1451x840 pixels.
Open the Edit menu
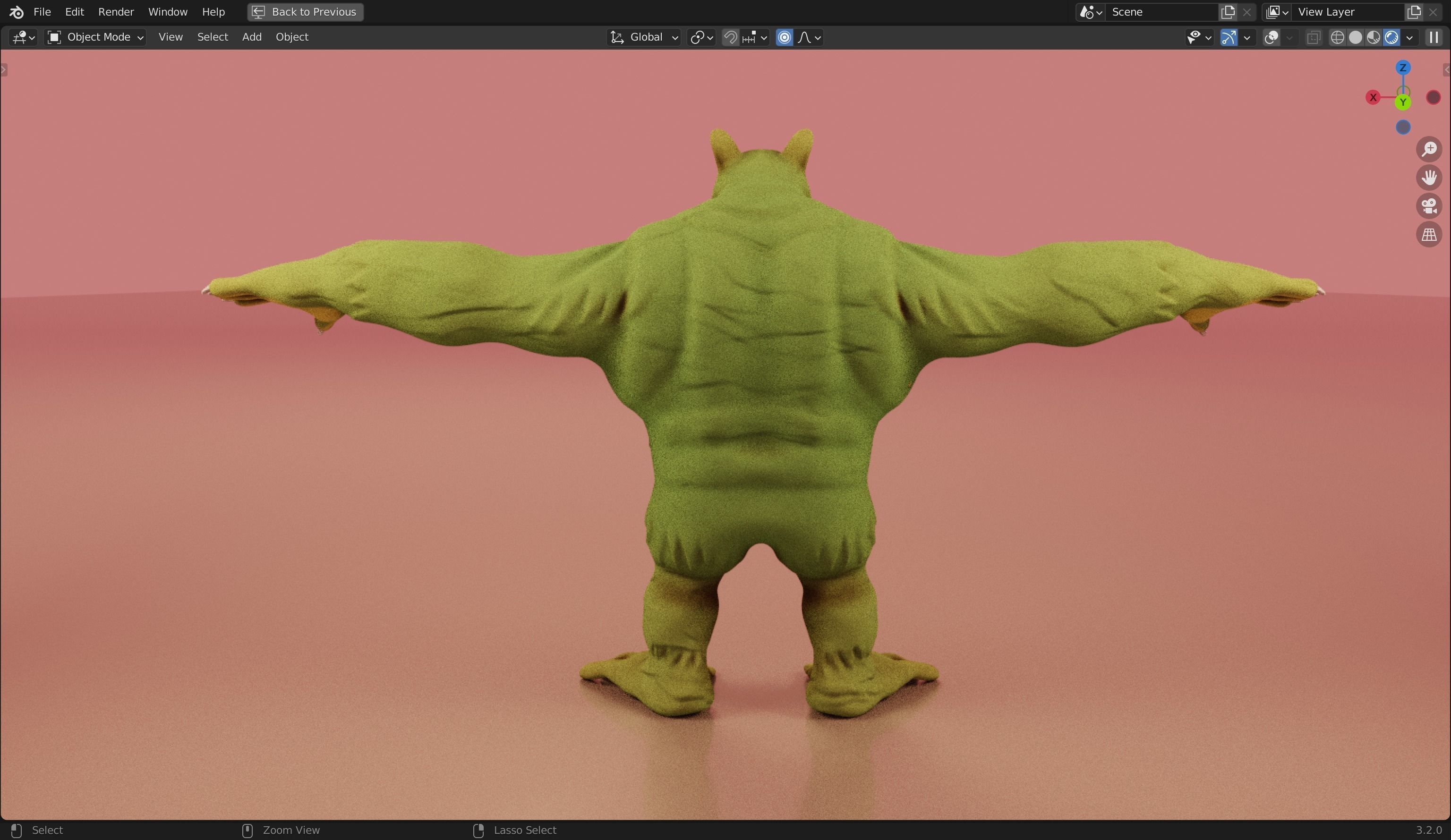tap(74, 11)
